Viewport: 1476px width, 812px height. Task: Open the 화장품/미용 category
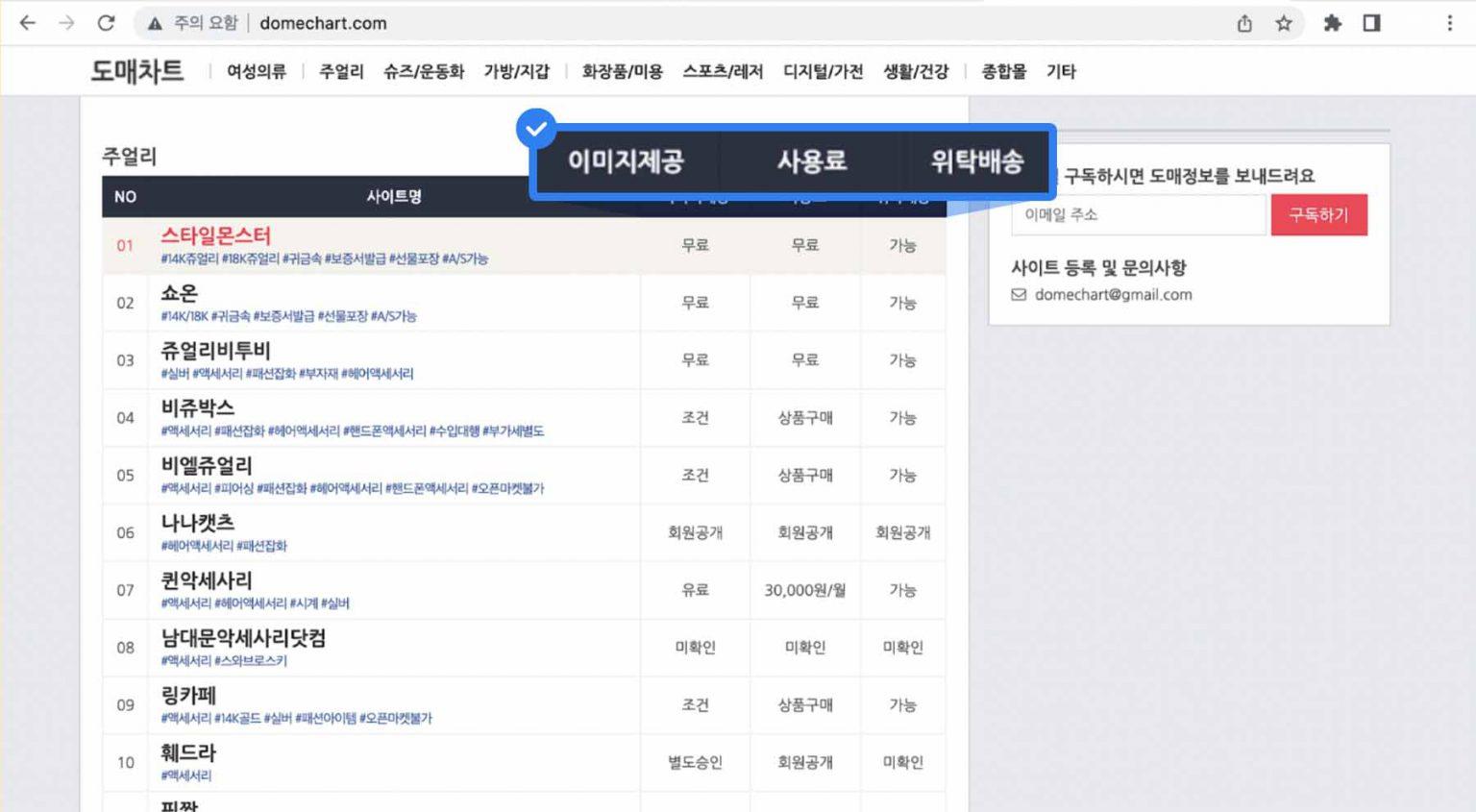(x=622, y=71)
